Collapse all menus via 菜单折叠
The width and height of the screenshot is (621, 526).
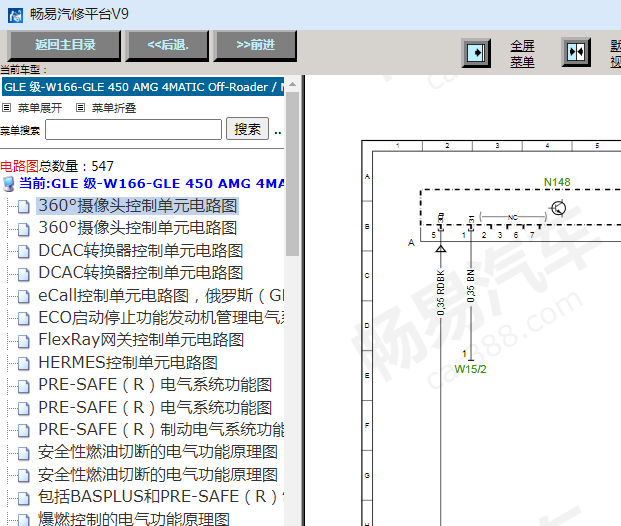pyautogui.click(x=114, y=108)
